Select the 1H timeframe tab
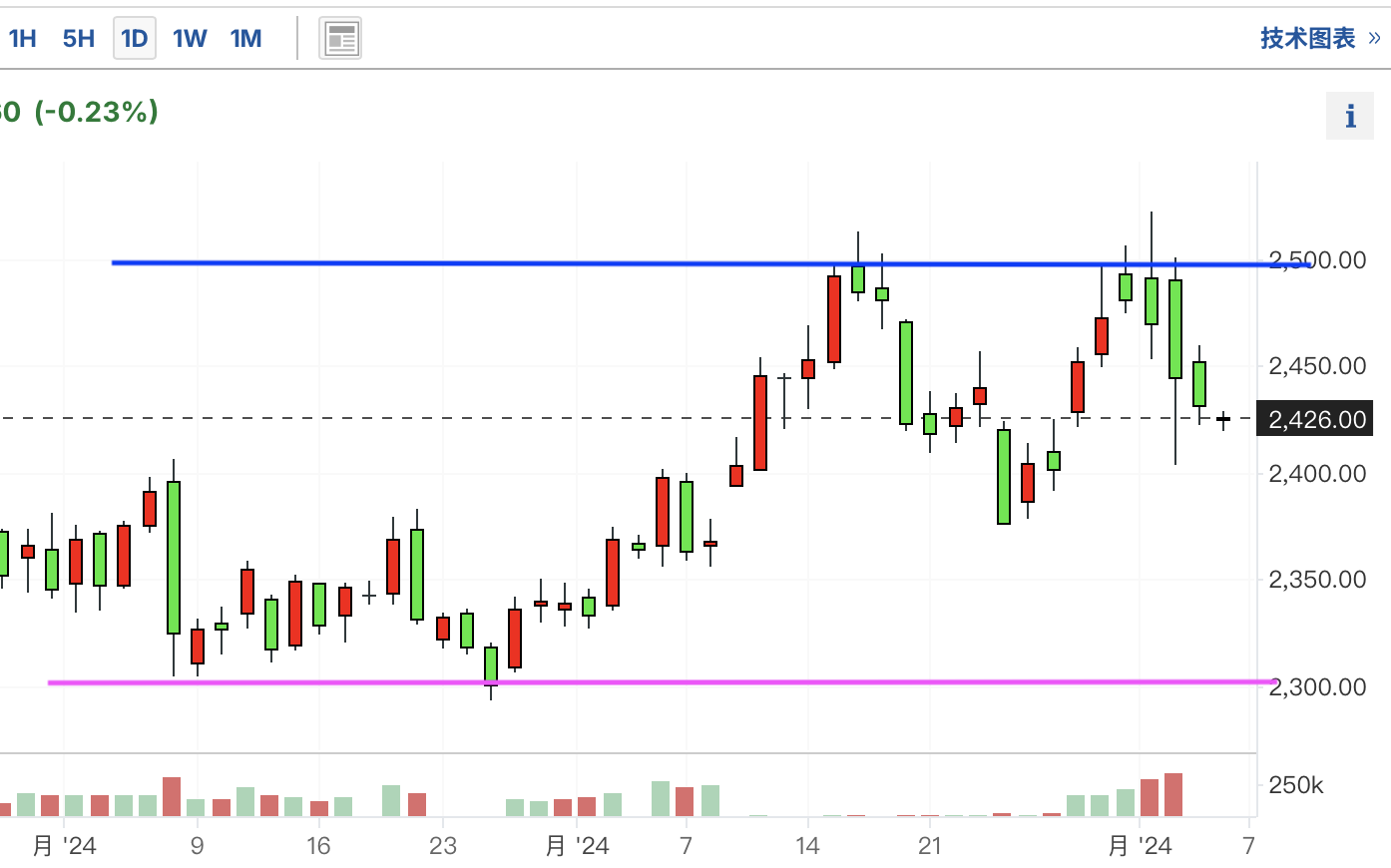This screenshot has width=1391, height=868. point(22,39)
